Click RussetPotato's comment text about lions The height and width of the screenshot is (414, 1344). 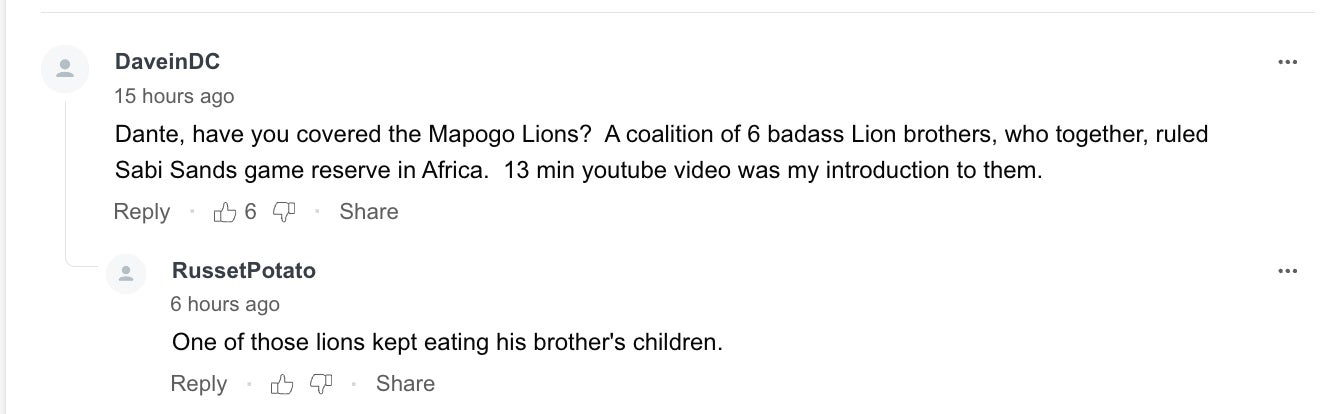point(446,342)
